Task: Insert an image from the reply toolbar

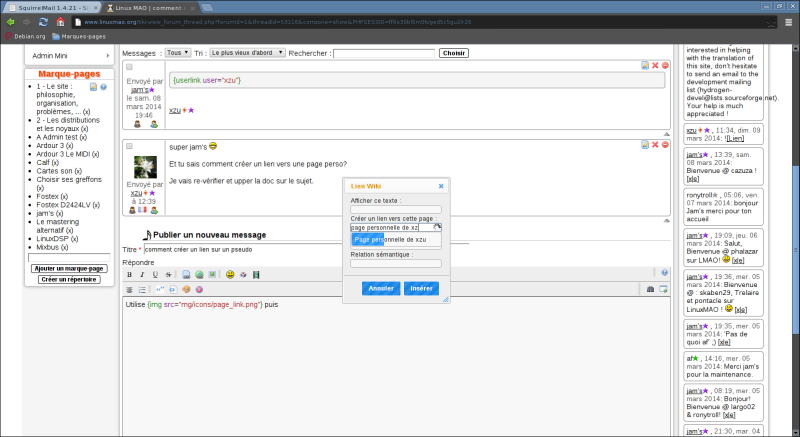Action: (212, 275)
